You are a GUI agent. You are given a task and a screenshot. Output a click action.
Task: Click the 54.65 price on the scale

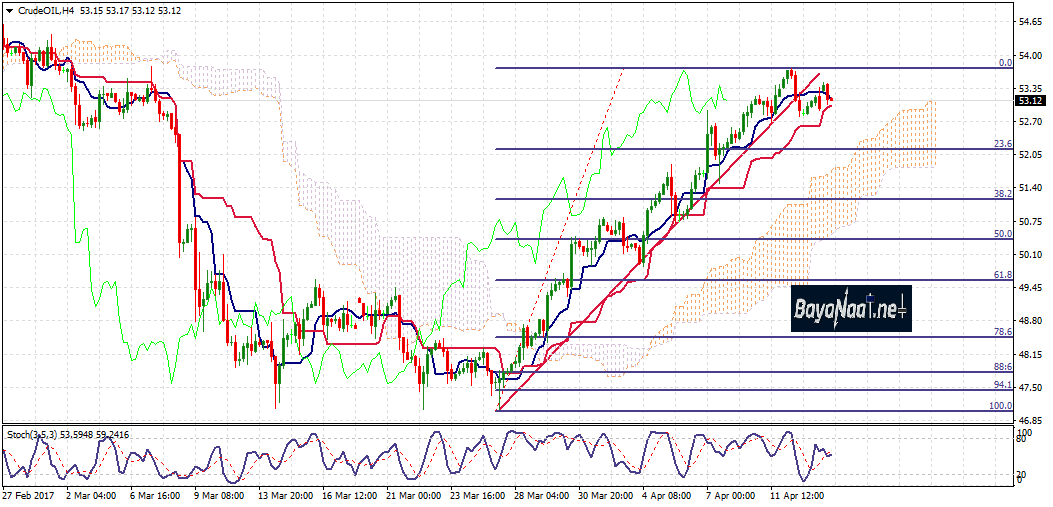click(x=1030, y=21)
